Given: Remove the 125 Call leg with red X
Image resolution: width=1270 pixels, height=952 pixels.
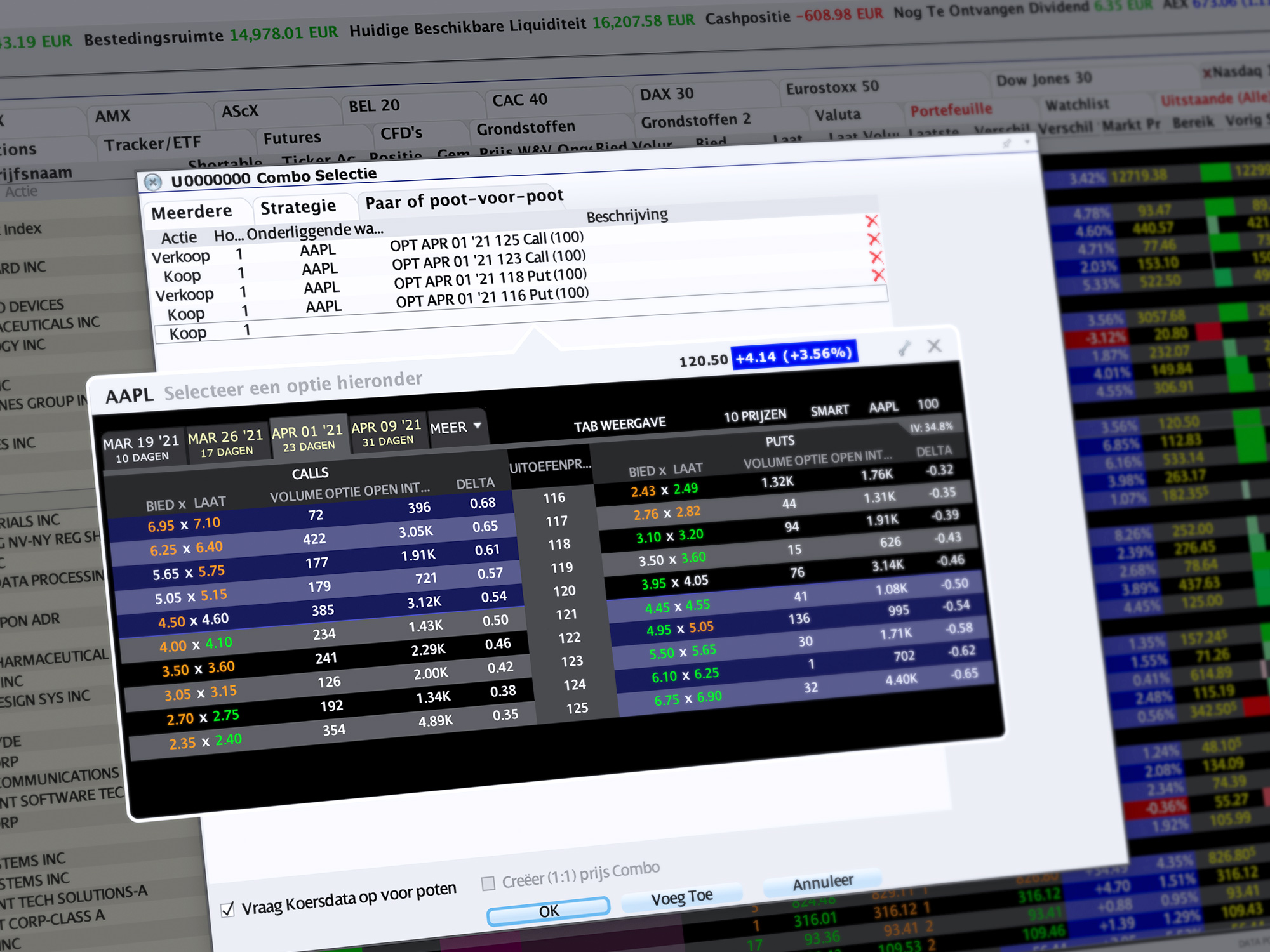Looking at the screenshot, I should [x=871, y=221].
